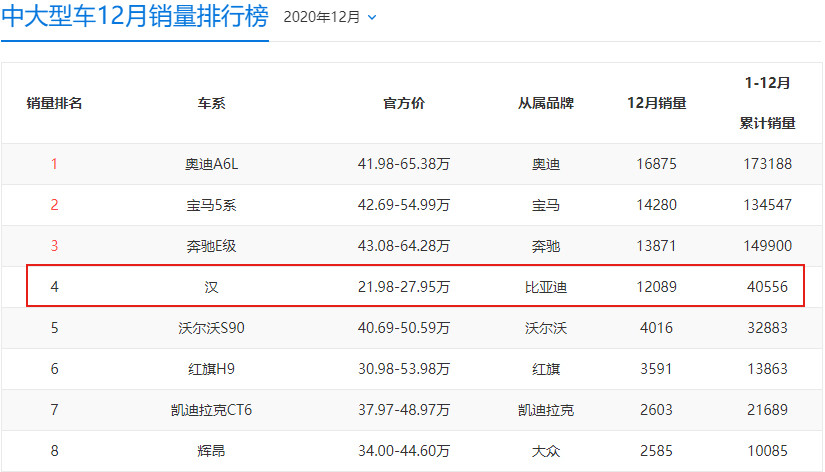Viewport: 825px width, 472px height.
Task: Click December sales value 4016
Action: (x=656, y=328)
